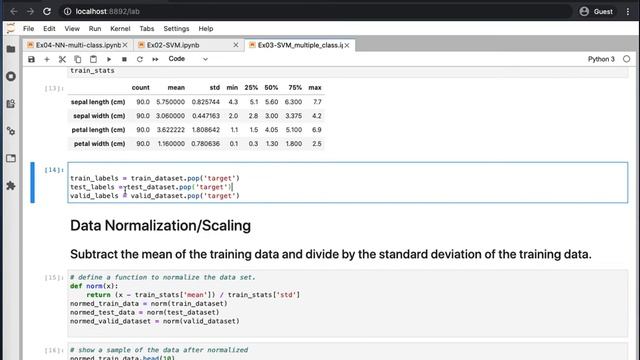Screen dimensions: 640x360
Task: Open the Edit menu
Action: point(49,29)
